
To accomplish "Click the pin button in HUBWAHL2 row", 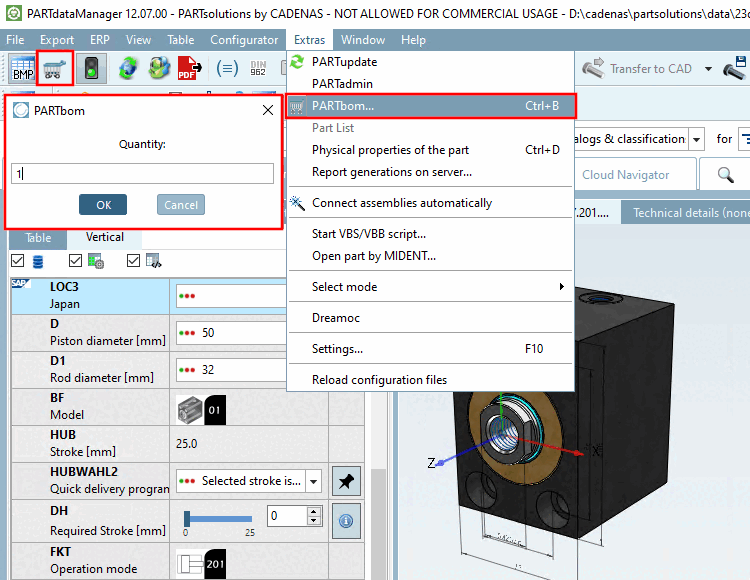I will [346, 481].
